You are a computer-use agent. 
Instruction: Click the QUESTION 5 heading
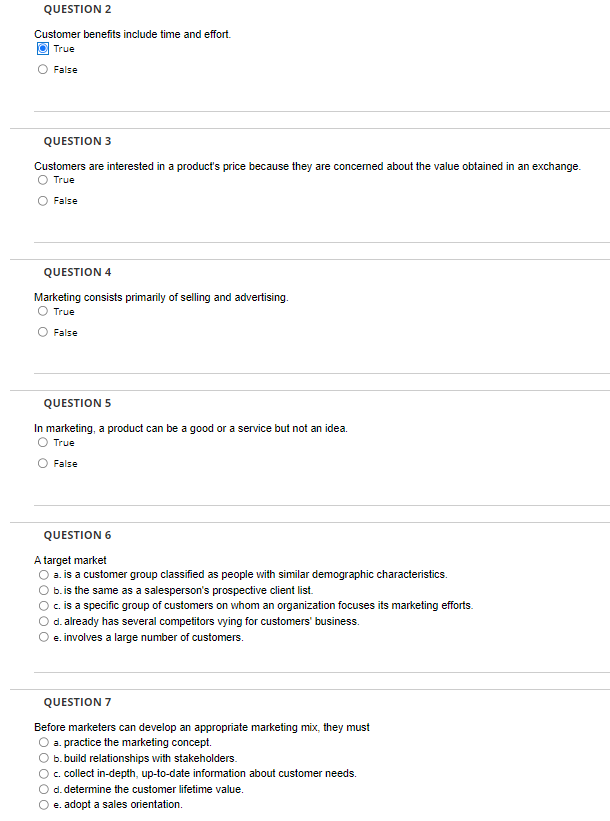76,402
